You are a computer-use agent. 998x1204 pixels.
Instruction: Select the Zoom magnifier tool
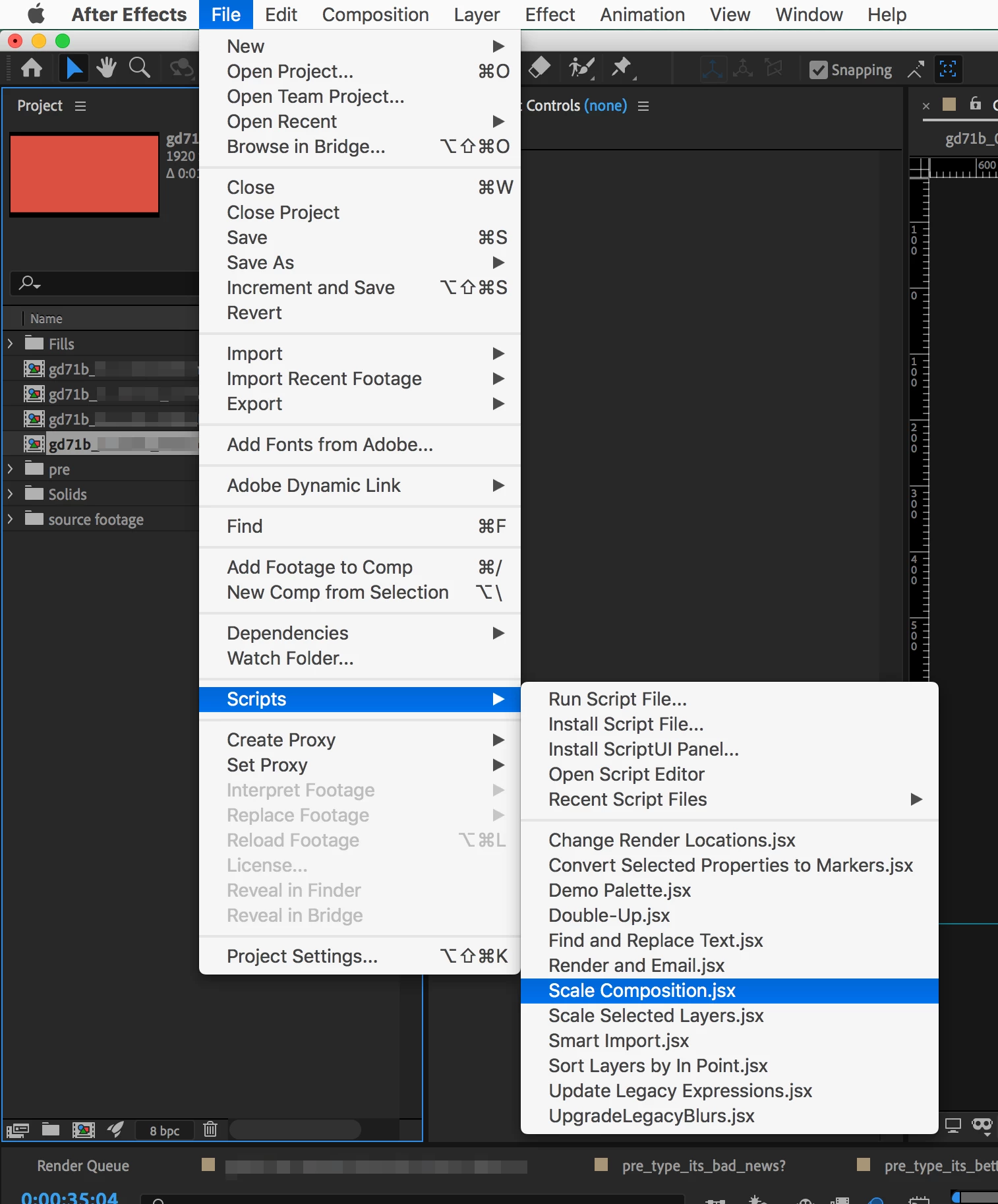tap(139, 67)
